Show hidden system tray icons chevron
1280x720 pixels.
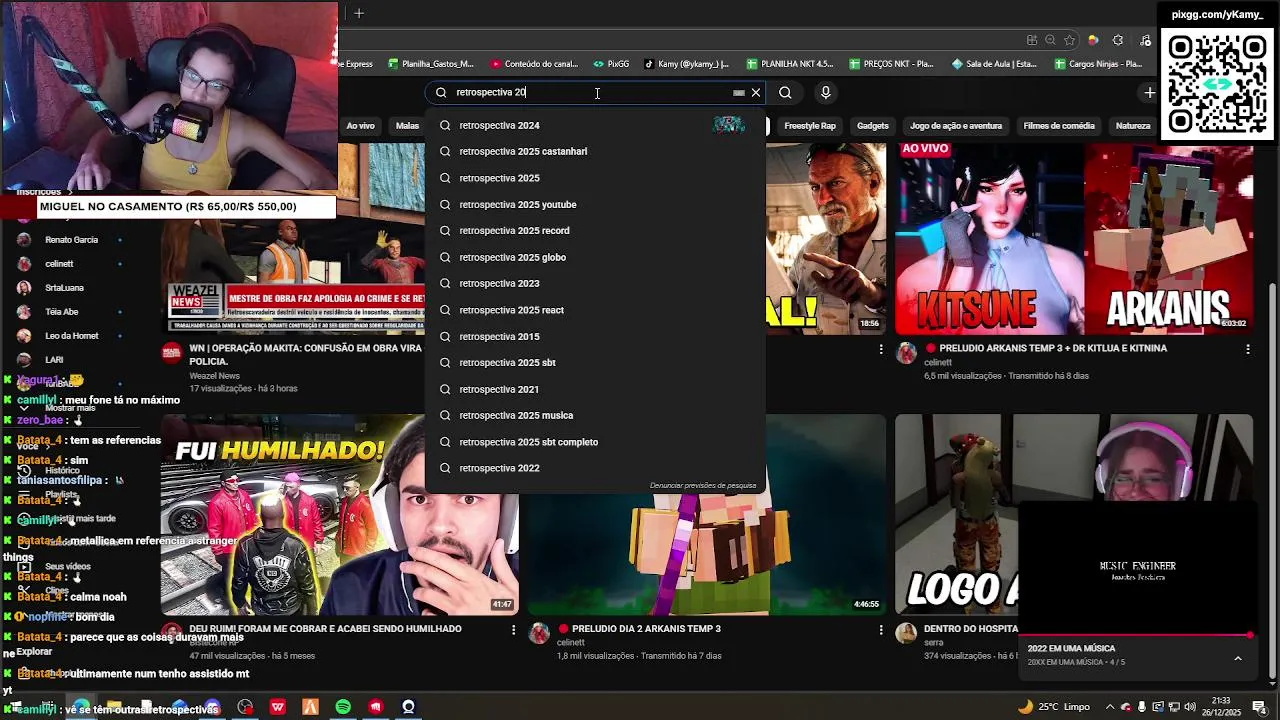(x=1109, y=707)
